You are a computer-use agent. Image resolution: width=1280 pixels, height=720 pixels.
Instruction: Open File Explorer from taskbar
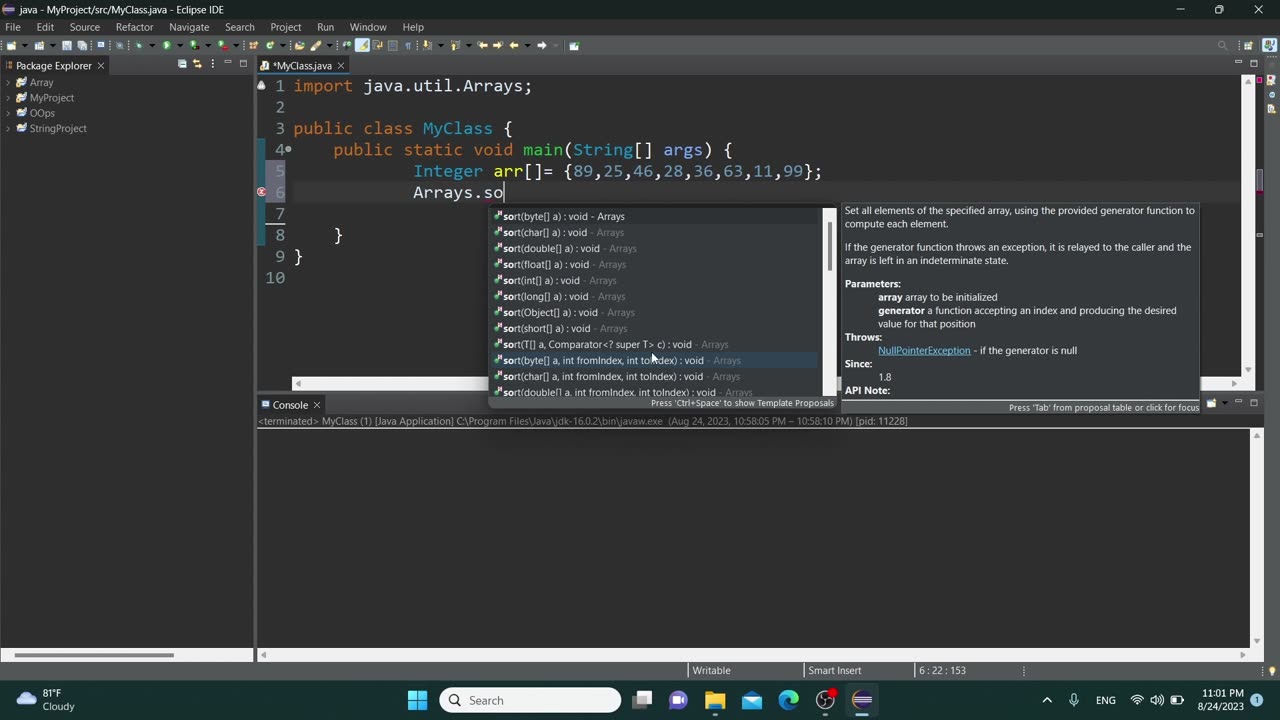coord(715,700)
